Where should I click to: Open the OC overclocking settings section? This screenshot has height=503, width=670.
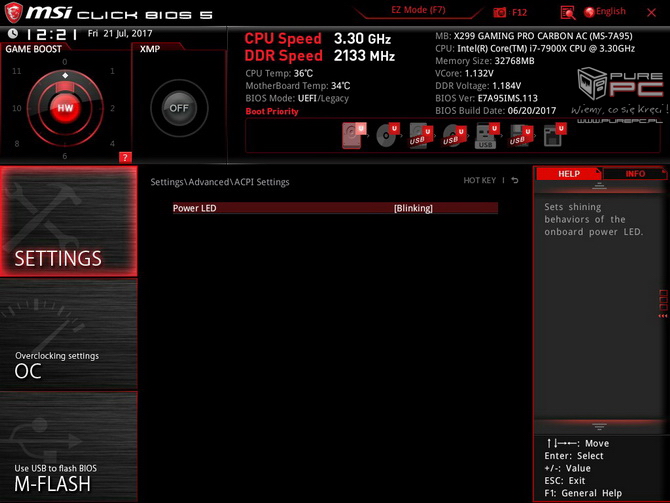69,335
